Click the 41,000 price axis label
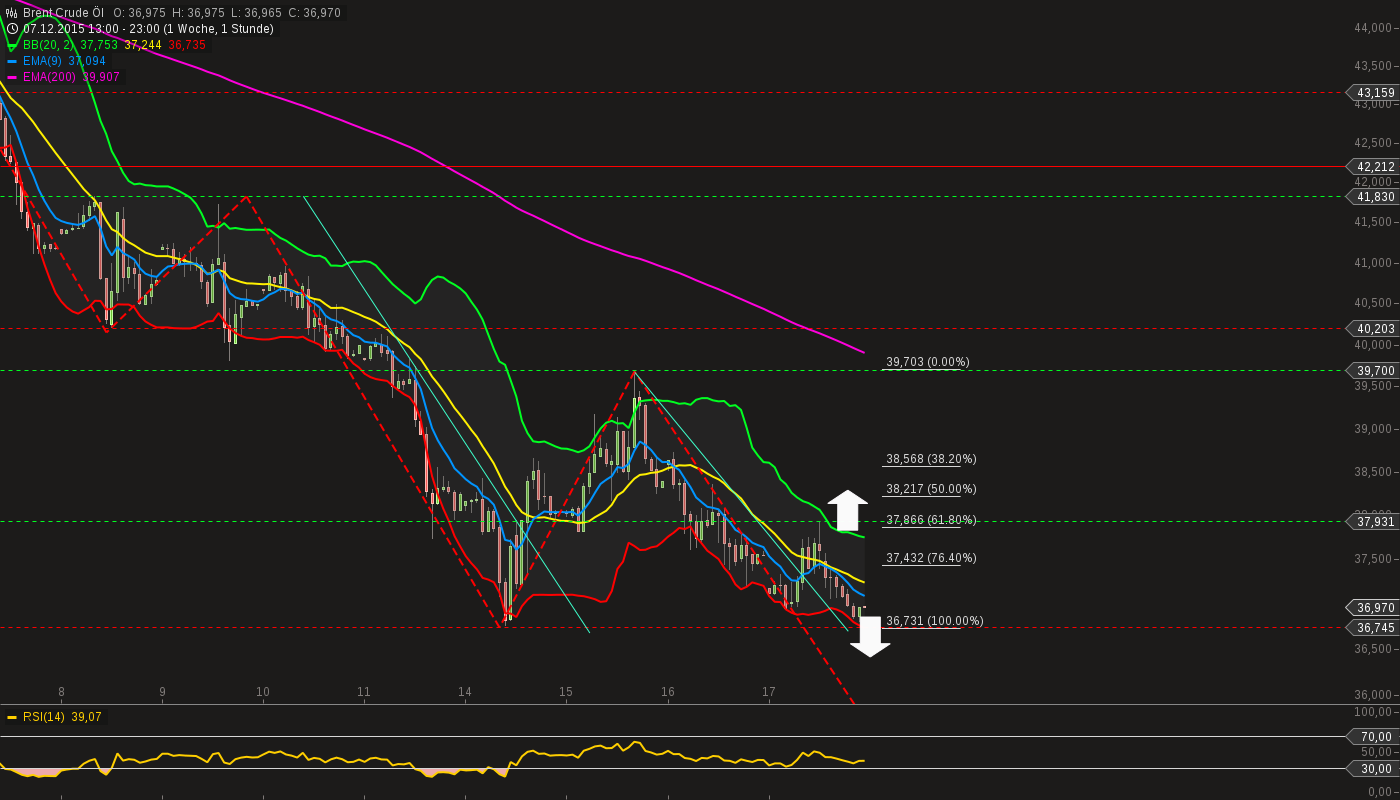The image size is (1400, 800). (1373, 263)
